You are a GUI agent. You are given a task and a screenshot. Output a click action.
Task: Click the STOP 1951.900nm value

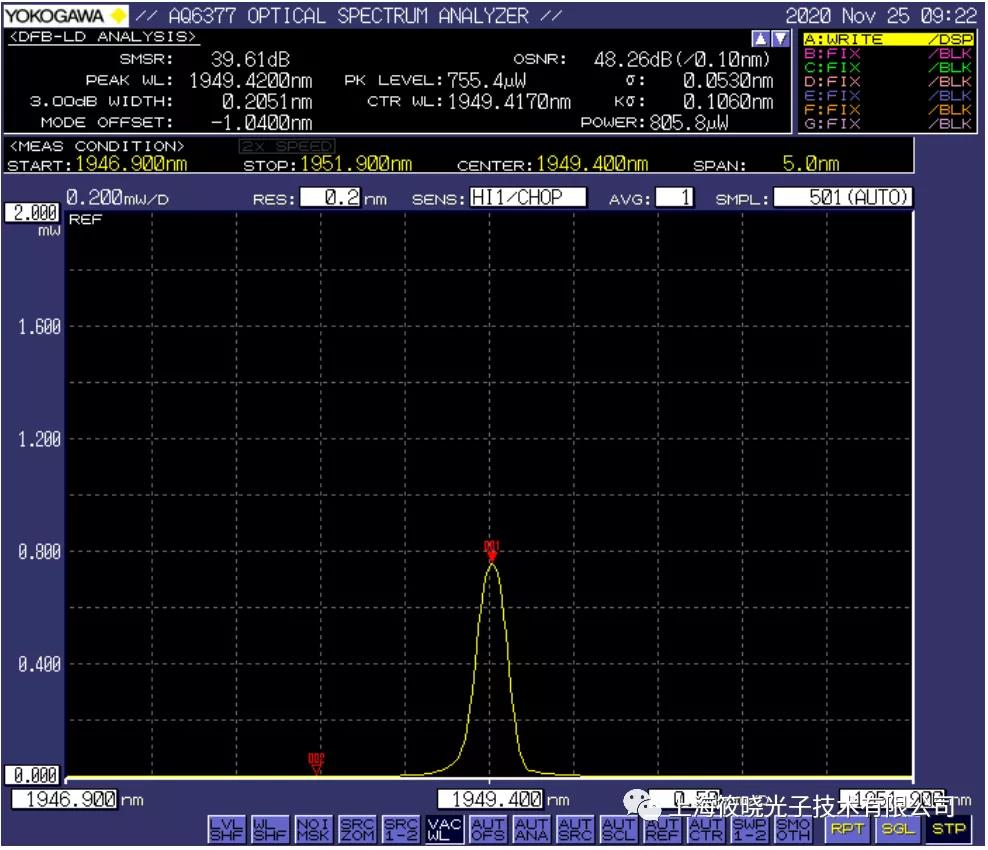click(356, 164)
